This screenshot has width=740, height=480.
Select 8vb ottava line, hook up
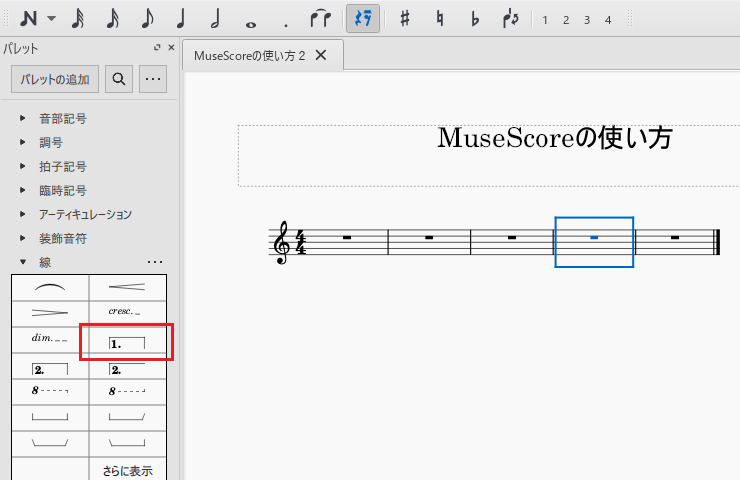click(127, 392)
